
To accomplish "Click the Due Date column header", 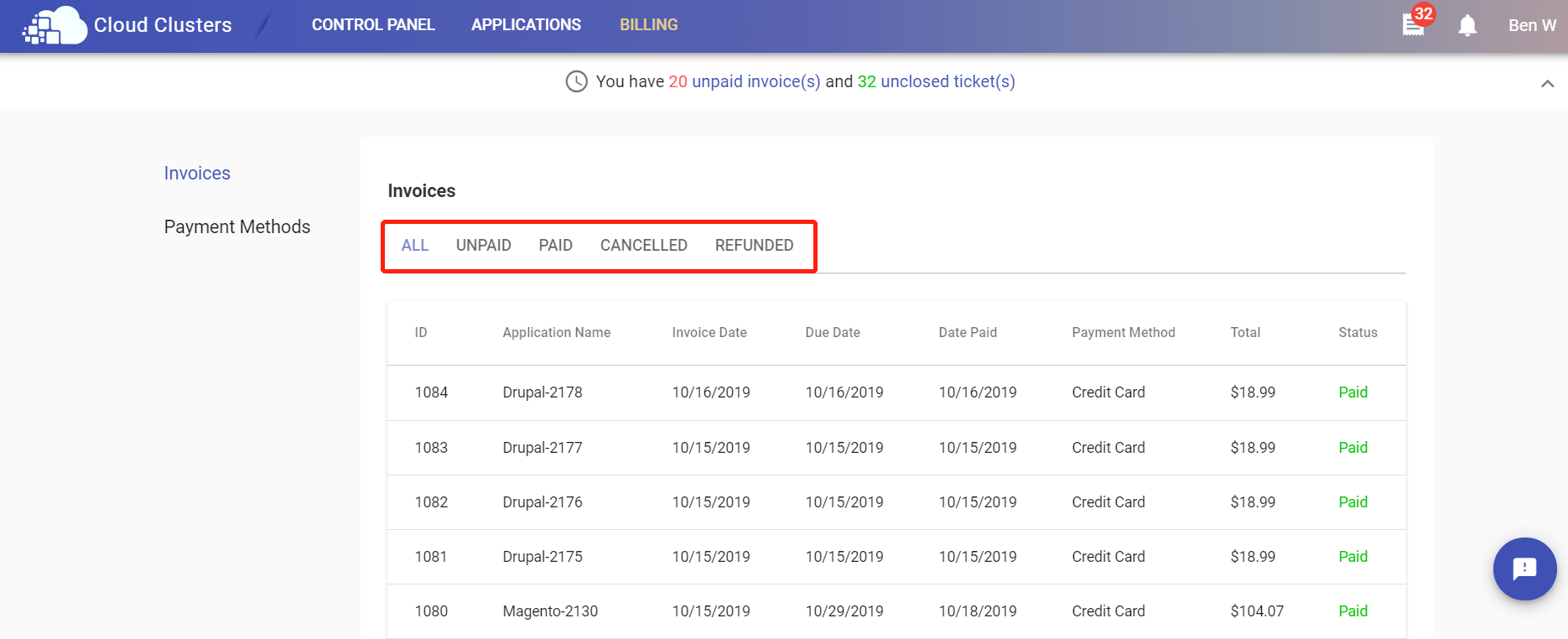I will (x=833, y=332).
